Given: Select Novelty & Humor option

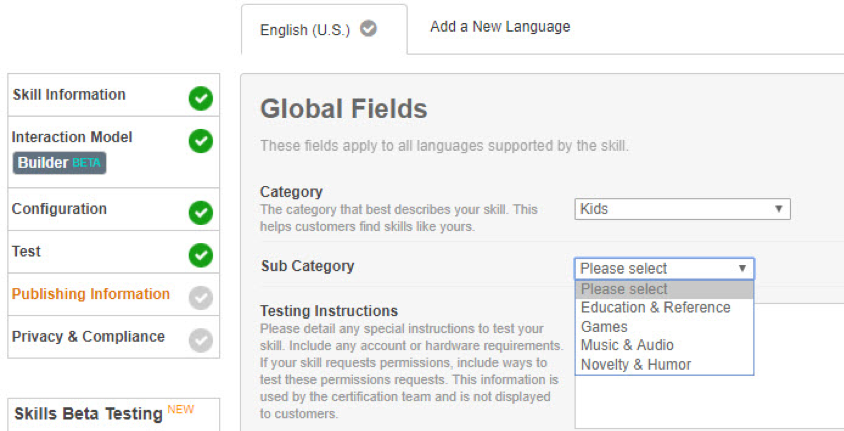Looking at the screenshot, I should click(635, 365).
